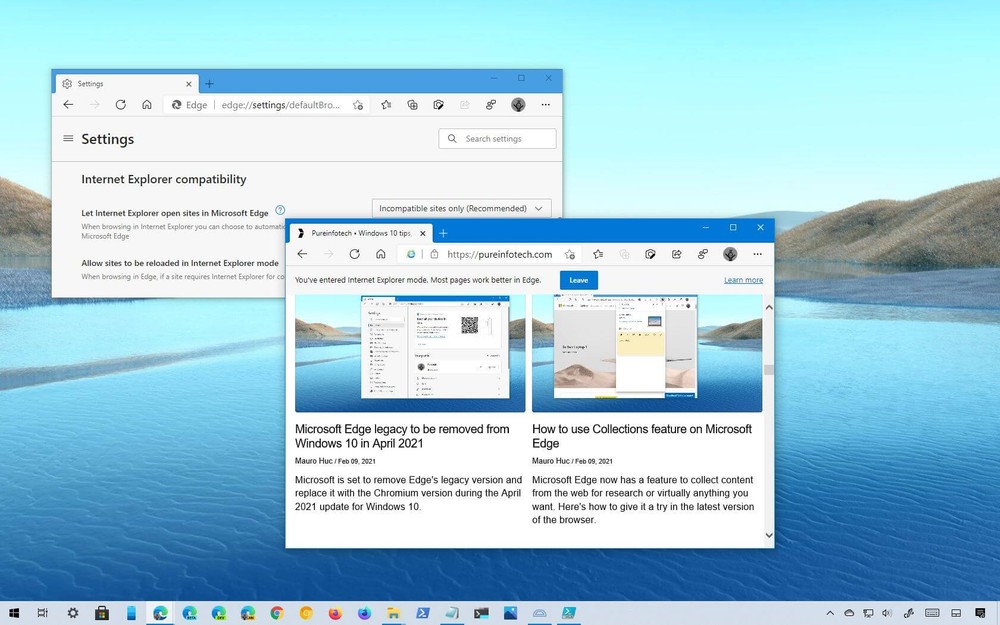1000x625 pixels.
Task: Focus the Search settings field
Action: coord(497,138)
